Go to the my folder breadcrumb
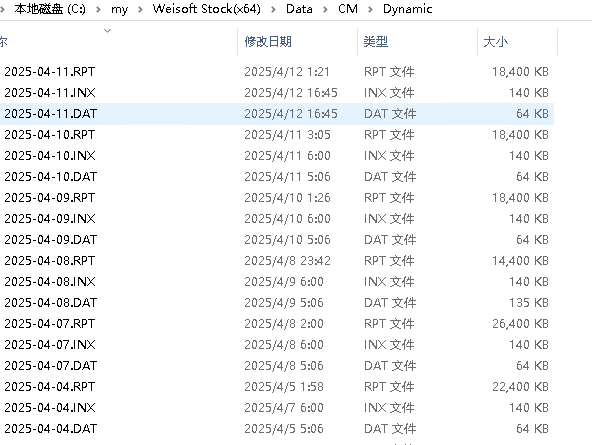 pos(119,9)
